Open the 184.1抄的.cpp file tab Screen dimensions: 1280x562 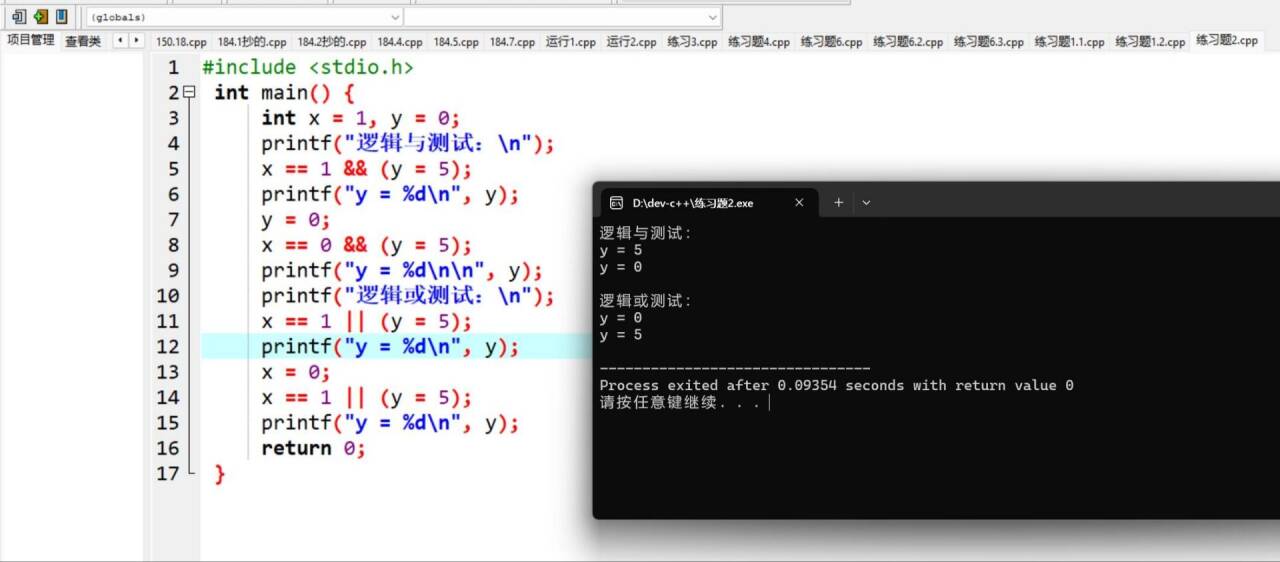point(252,42)
